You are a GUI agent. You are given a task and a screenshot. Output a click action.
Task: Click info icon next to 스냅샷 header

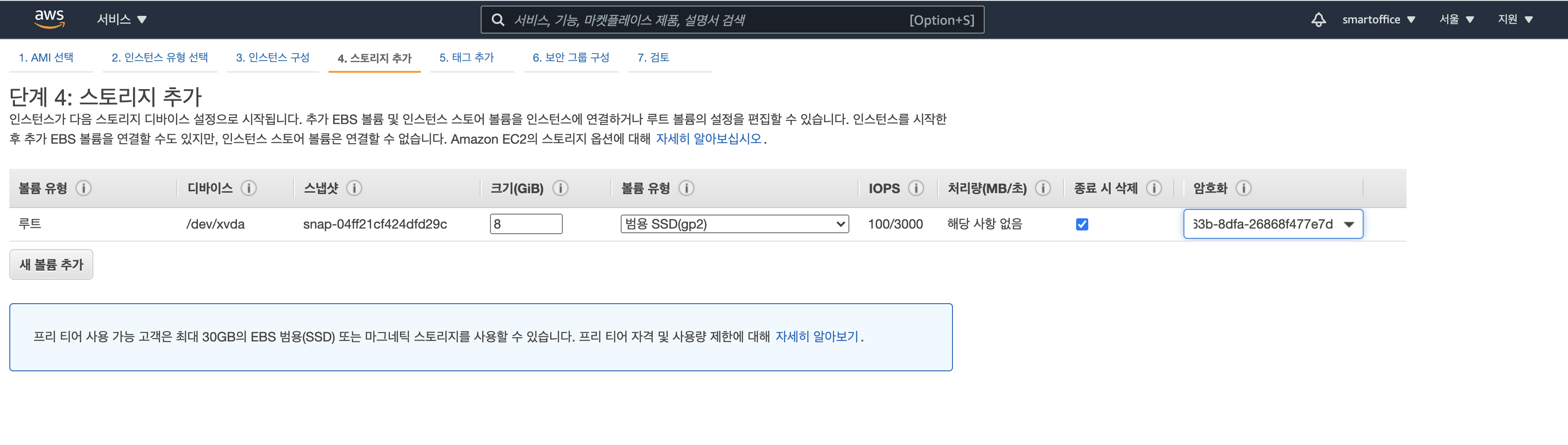tap(354, 188)
